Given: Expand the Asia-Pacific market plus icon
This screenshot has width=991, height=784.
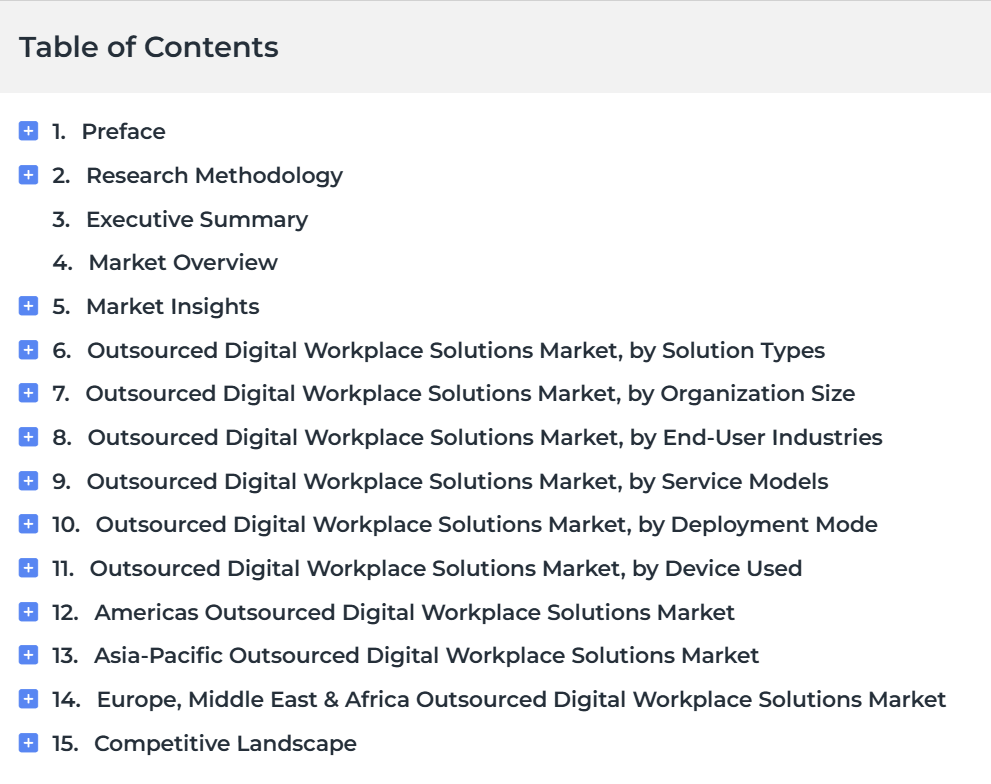Looking at the screenshot, I should (28, 655).
